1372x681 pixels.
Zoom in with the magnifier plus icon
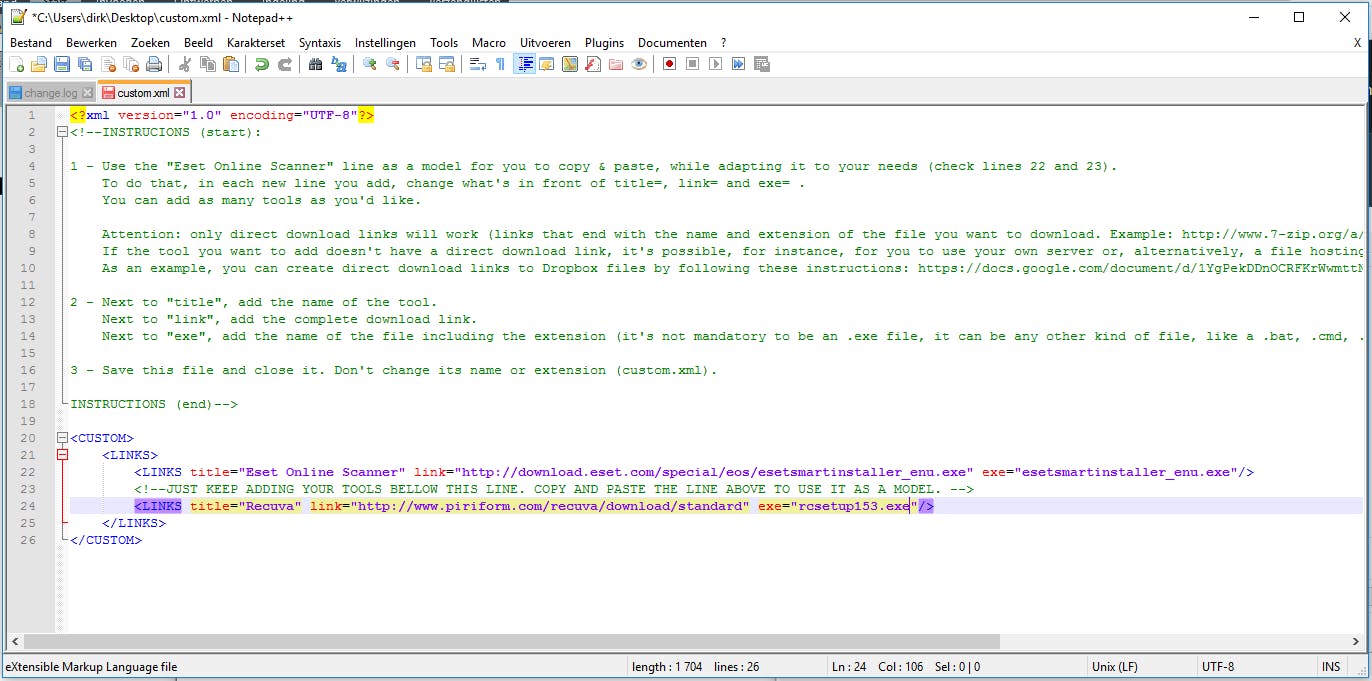[370, 64]
